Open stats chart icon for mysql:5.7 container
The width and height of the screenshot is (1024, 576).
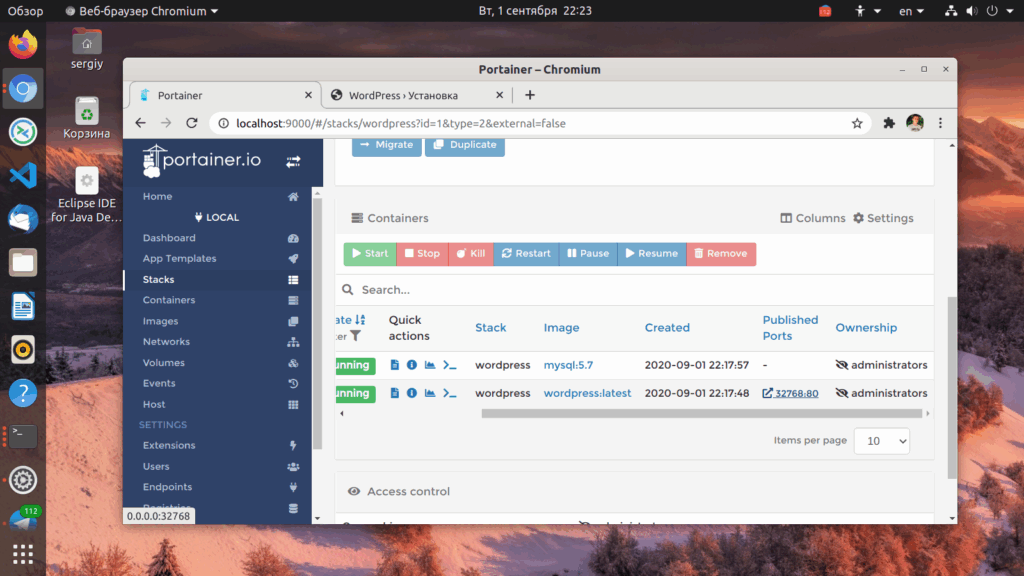(430, 365)
